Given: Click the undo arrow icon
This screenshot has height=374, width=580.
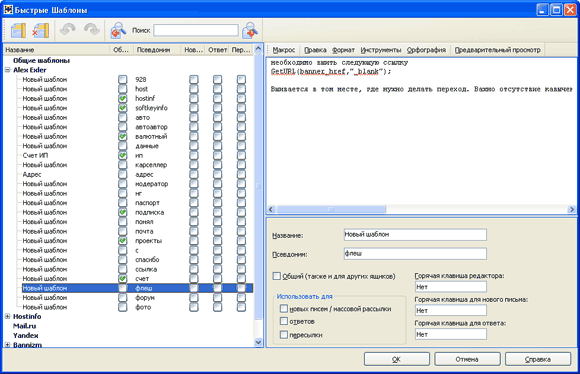Looking at the screenshot, I should (x=68, y=30).
